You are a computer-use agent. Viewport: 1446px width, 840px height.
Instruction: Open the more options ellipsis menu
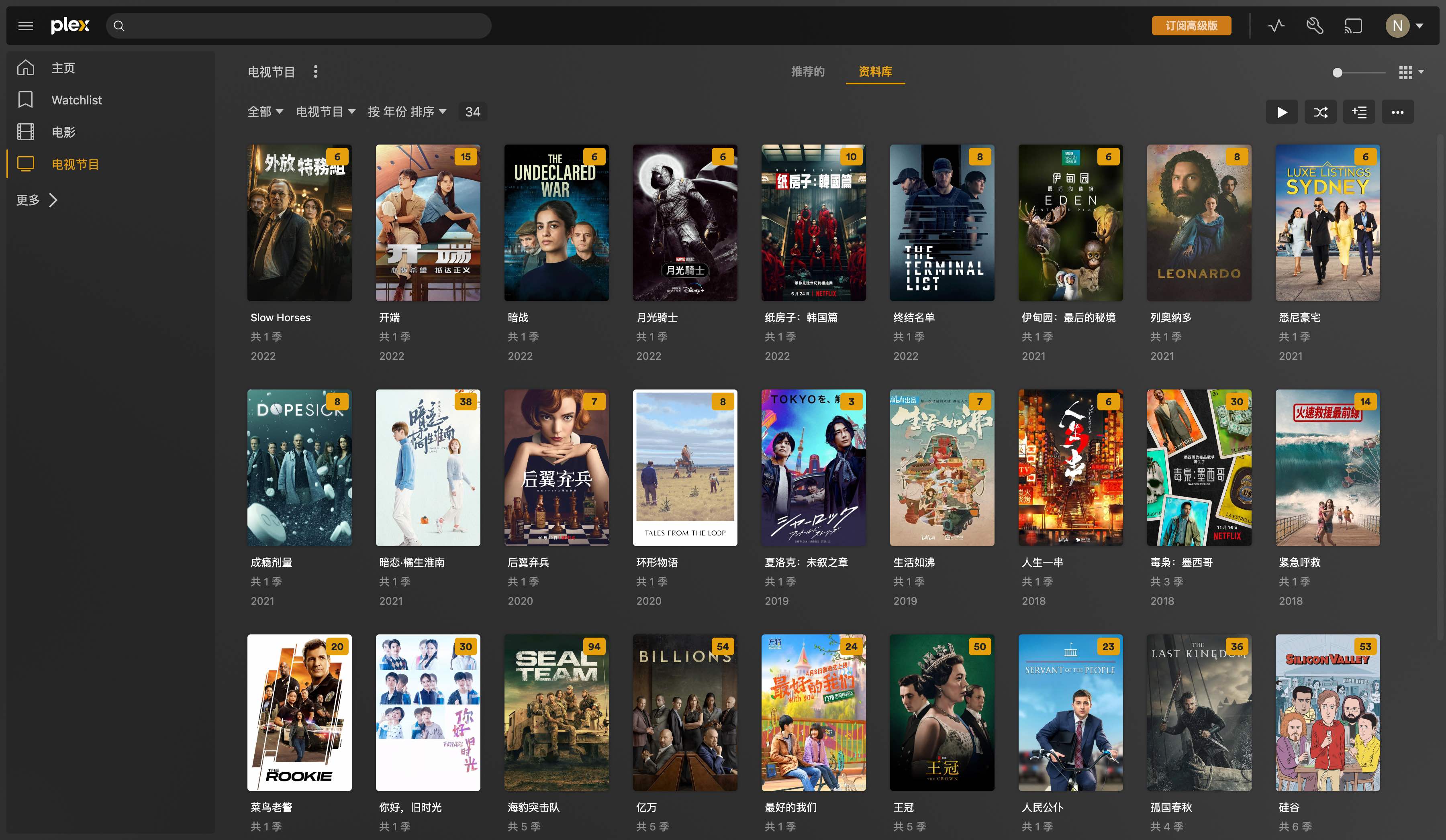point(1397,111)
